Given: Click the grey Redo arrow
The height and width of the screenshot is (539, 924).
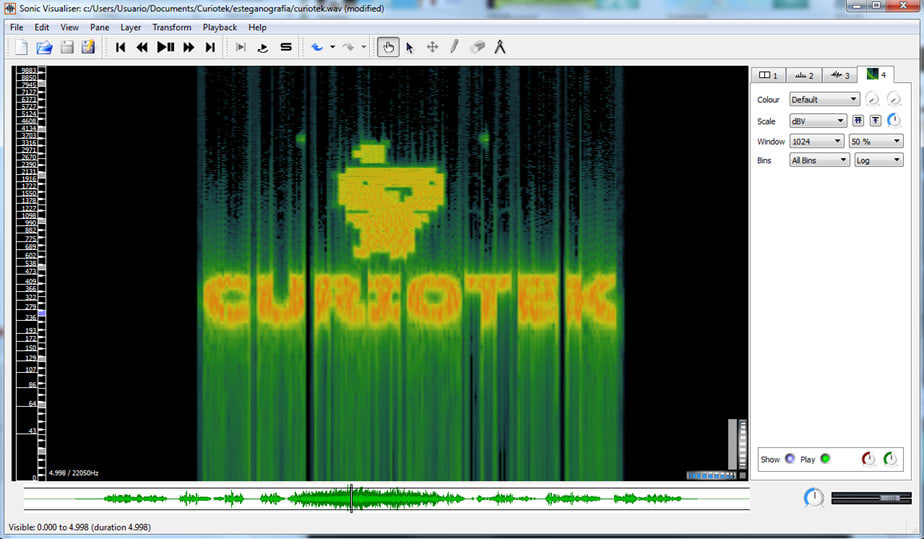Looking at the screenshot, I should 348,47.
